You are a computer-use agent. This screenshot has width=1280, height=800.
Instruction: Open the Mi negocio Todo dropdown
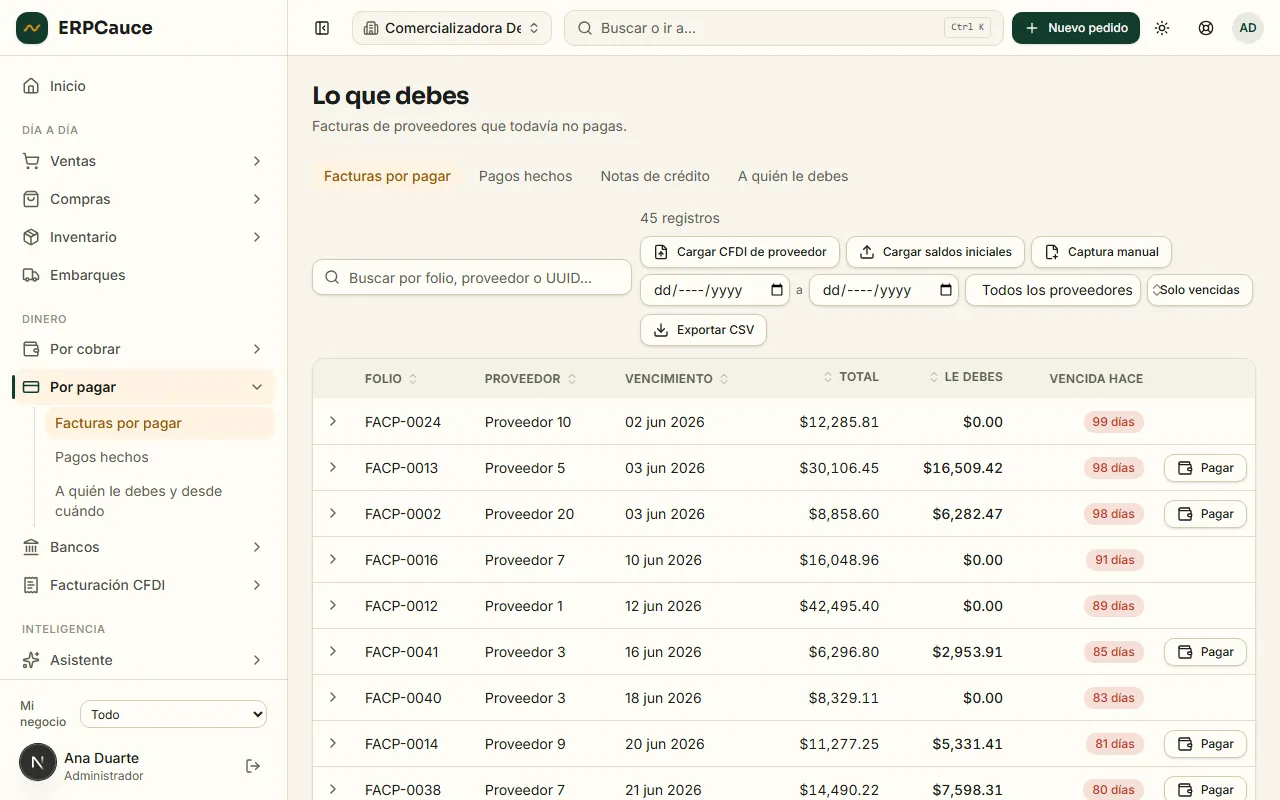click(x=173, y=715)
